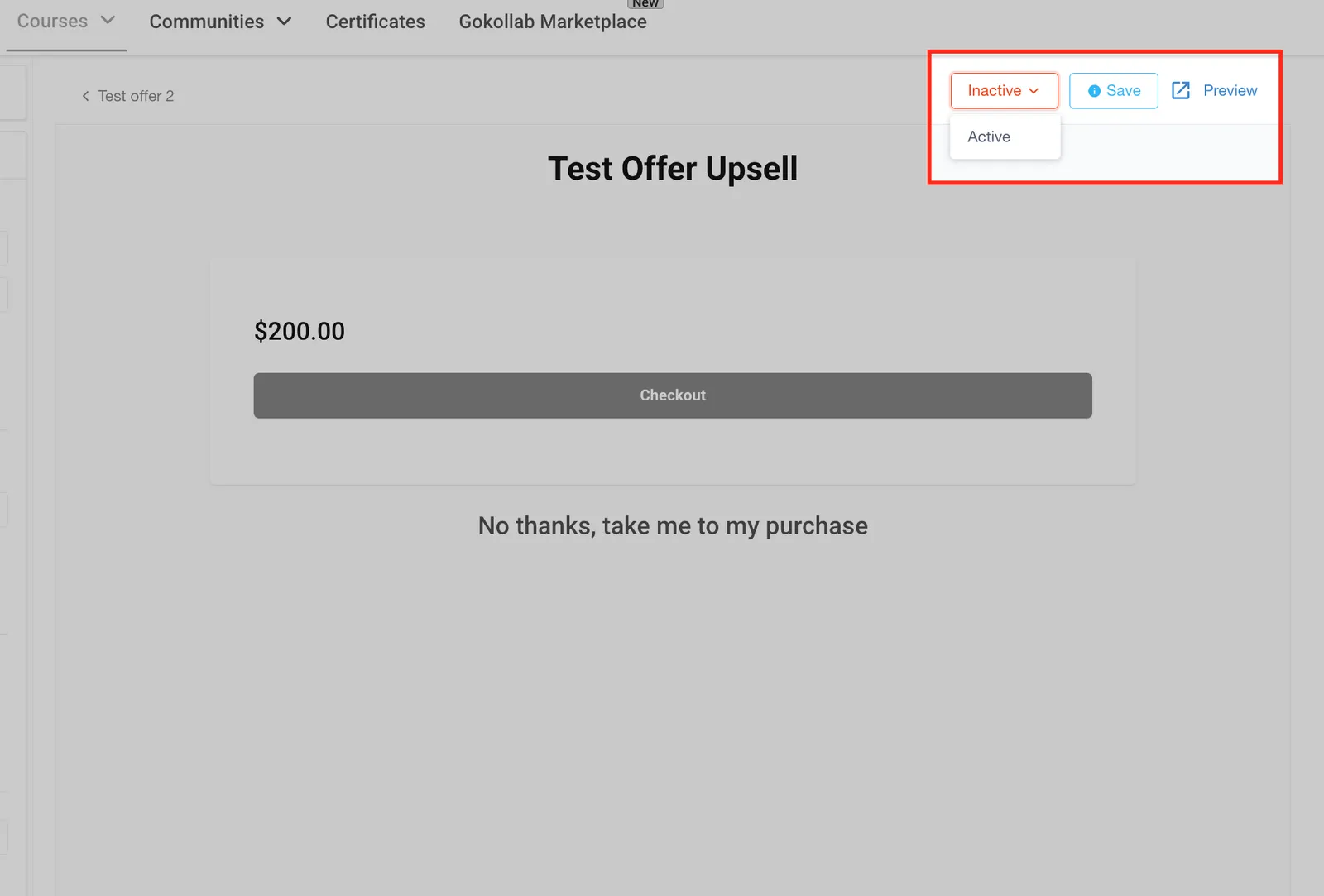Expand the Courses dropdown chevron

pos(108,20)
